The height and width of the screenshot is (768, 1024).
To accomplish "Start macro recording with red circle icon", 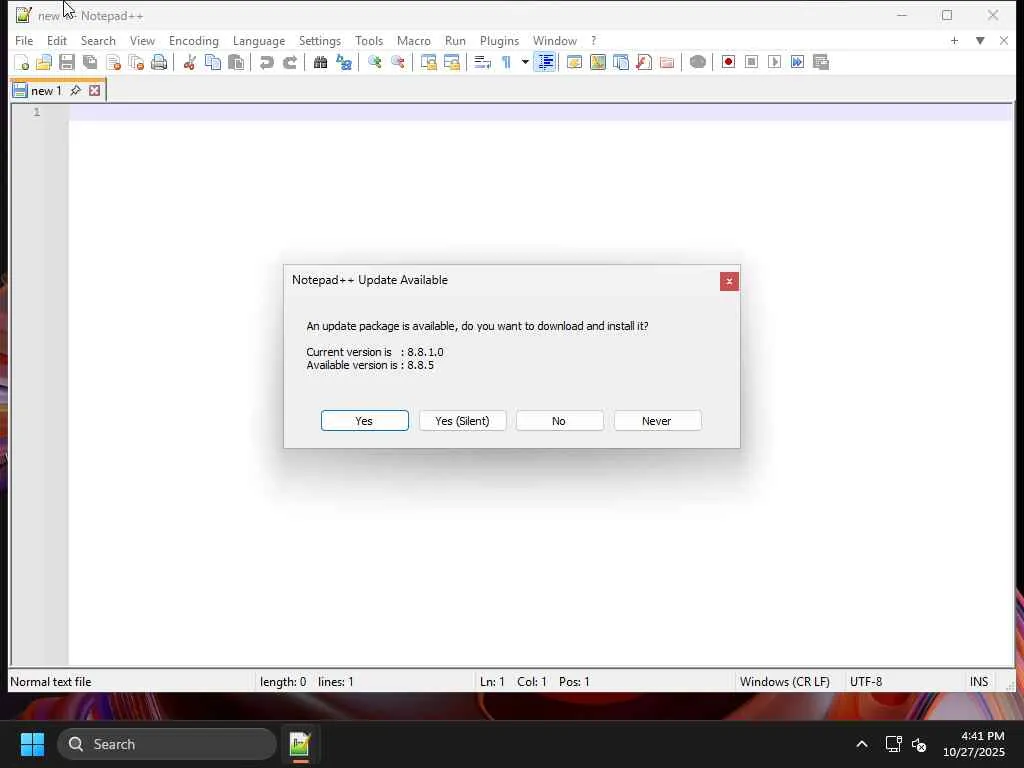I will click(728, 62).
